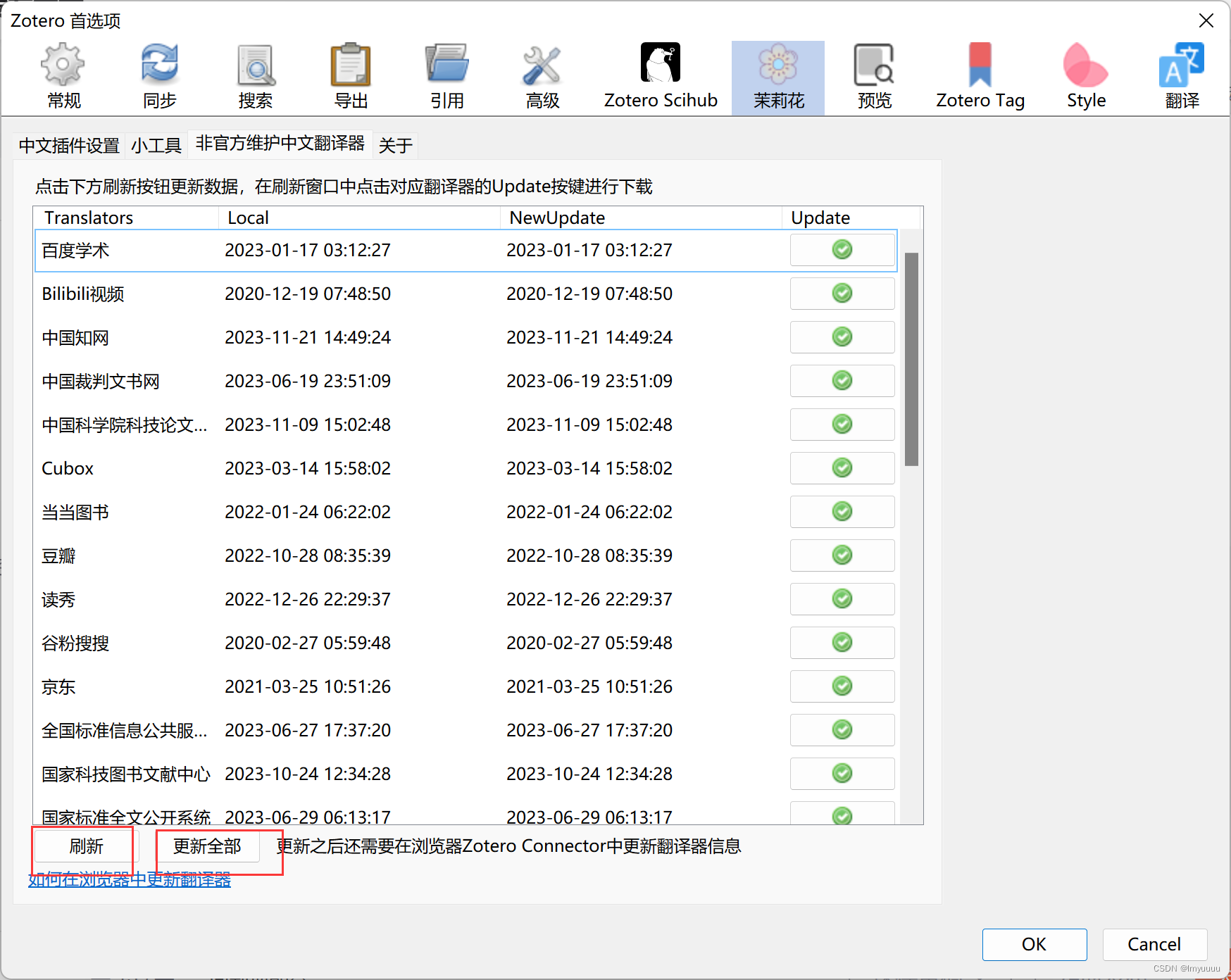Open the Zotero Scihub preferences pane
The width and height of the screenshot is (1231, 980).
[x=661, y=77]
